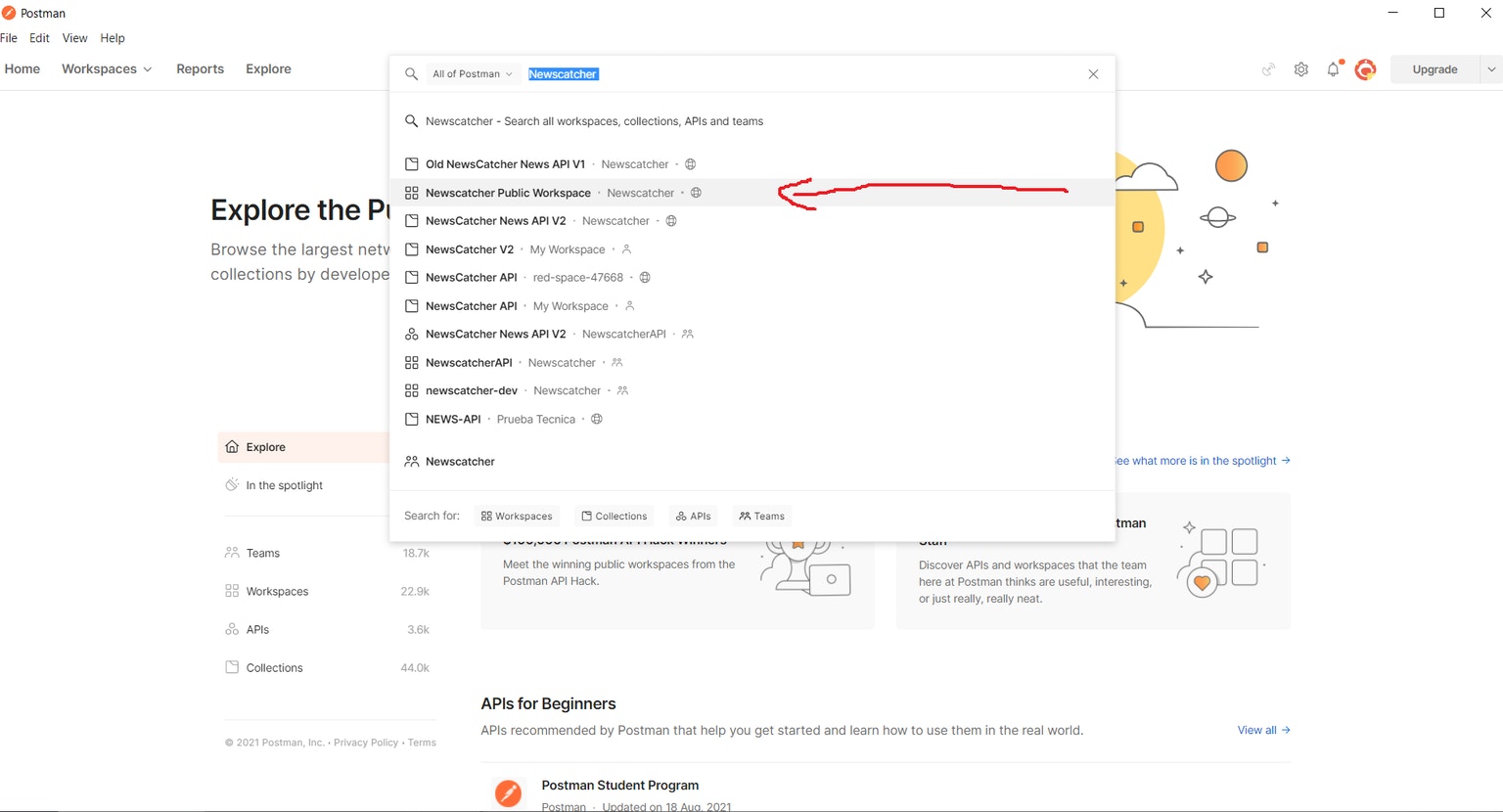Open the team-discovered APIs spotlight card

[x=1093, y=562]
